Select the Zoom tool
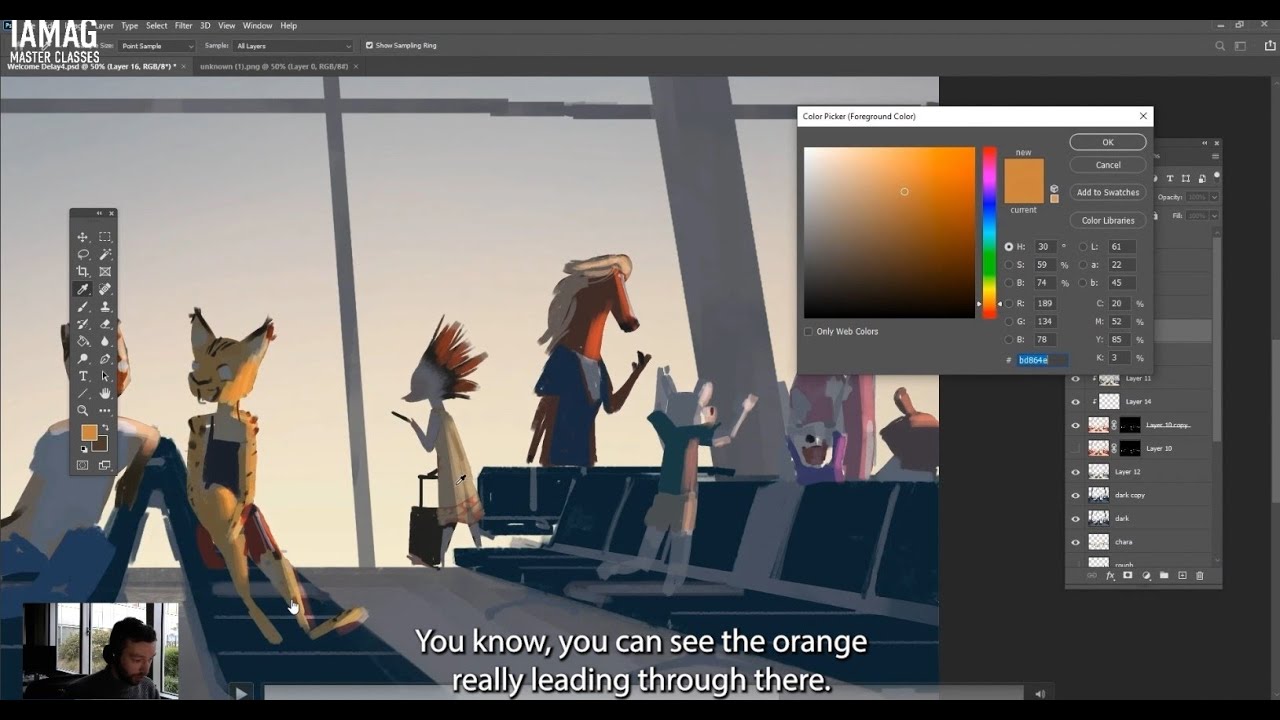 pos(83,411)
